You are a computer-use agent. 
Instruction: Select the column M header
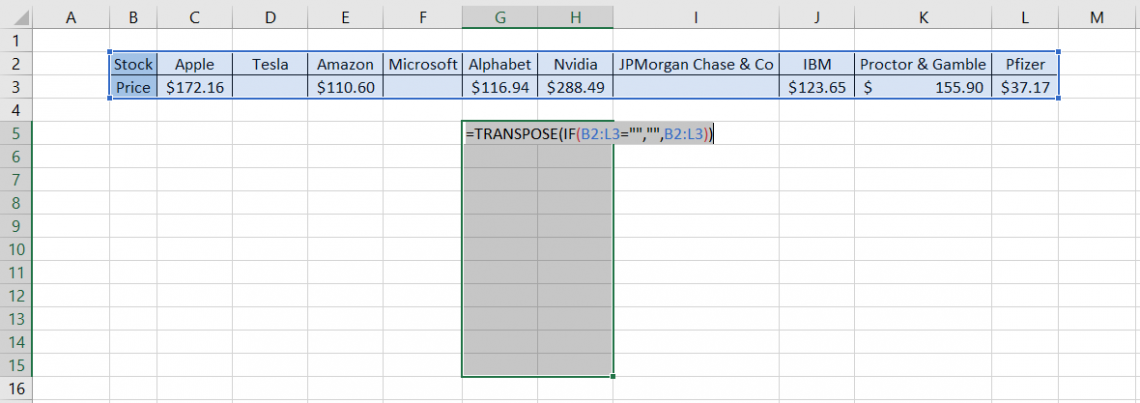[x=1098, y=17]
